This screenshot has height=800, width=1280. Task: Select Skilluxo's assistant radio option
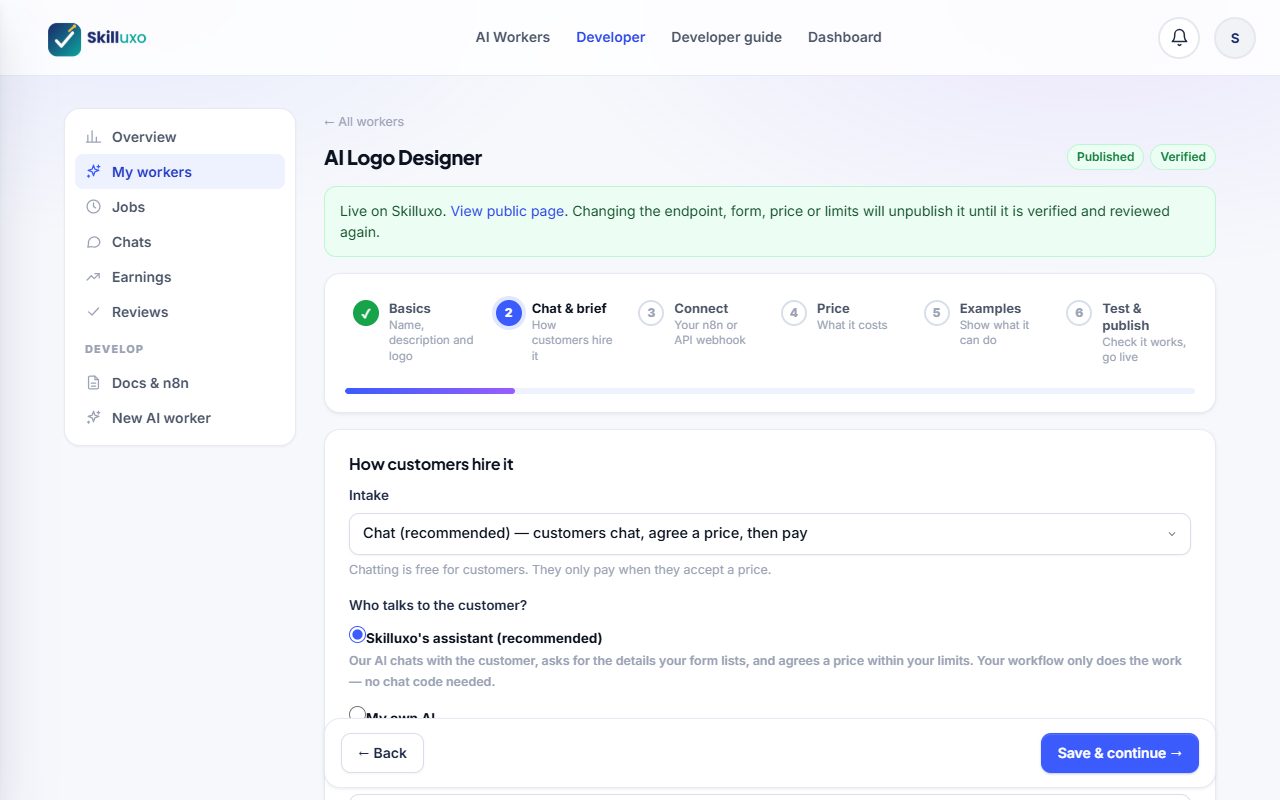pyautogui.click(x=357, y=635)
